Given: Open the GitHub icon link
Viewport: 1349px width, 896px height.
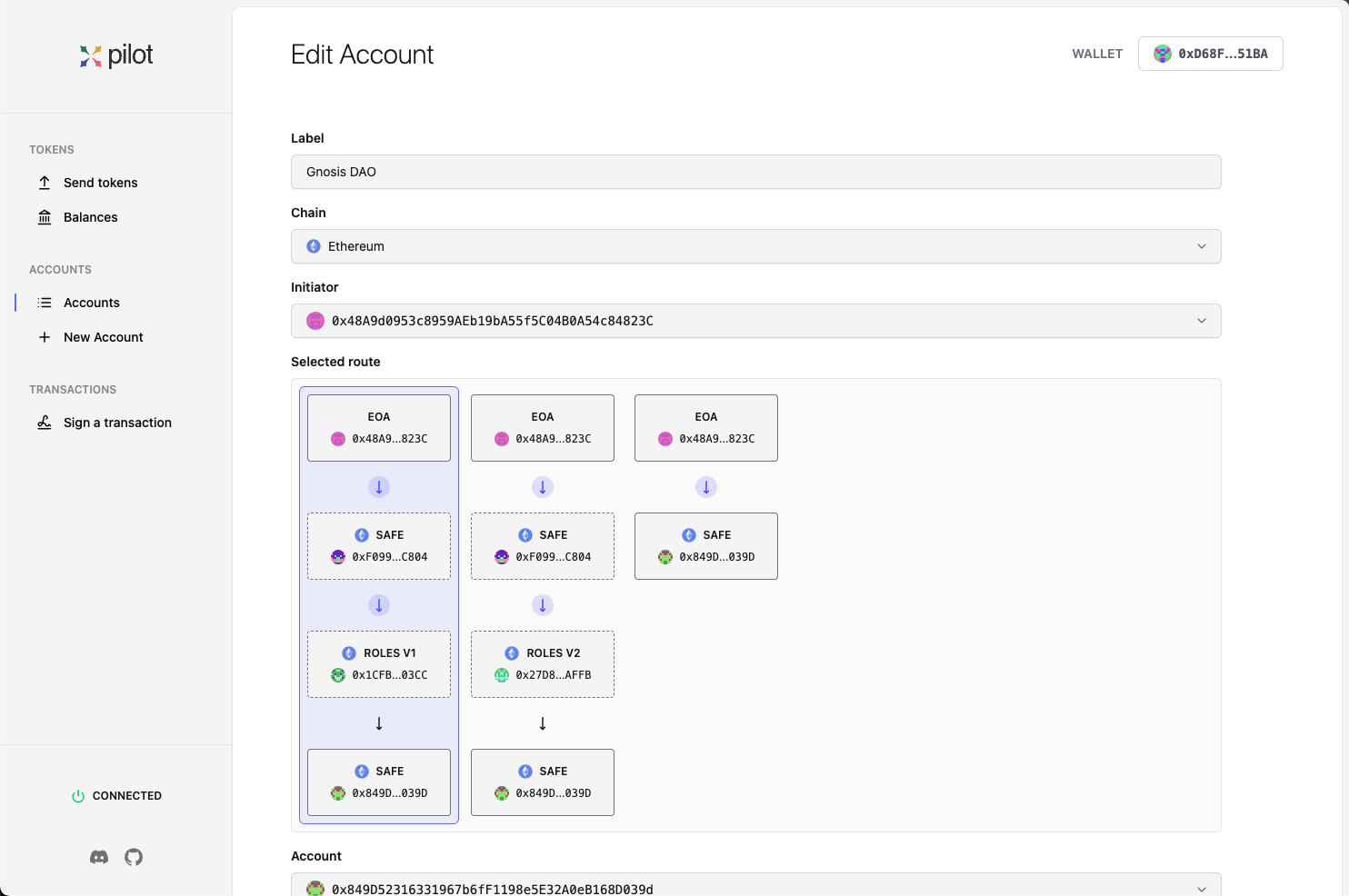Looking at the screenshot, I should pos(134,857).
